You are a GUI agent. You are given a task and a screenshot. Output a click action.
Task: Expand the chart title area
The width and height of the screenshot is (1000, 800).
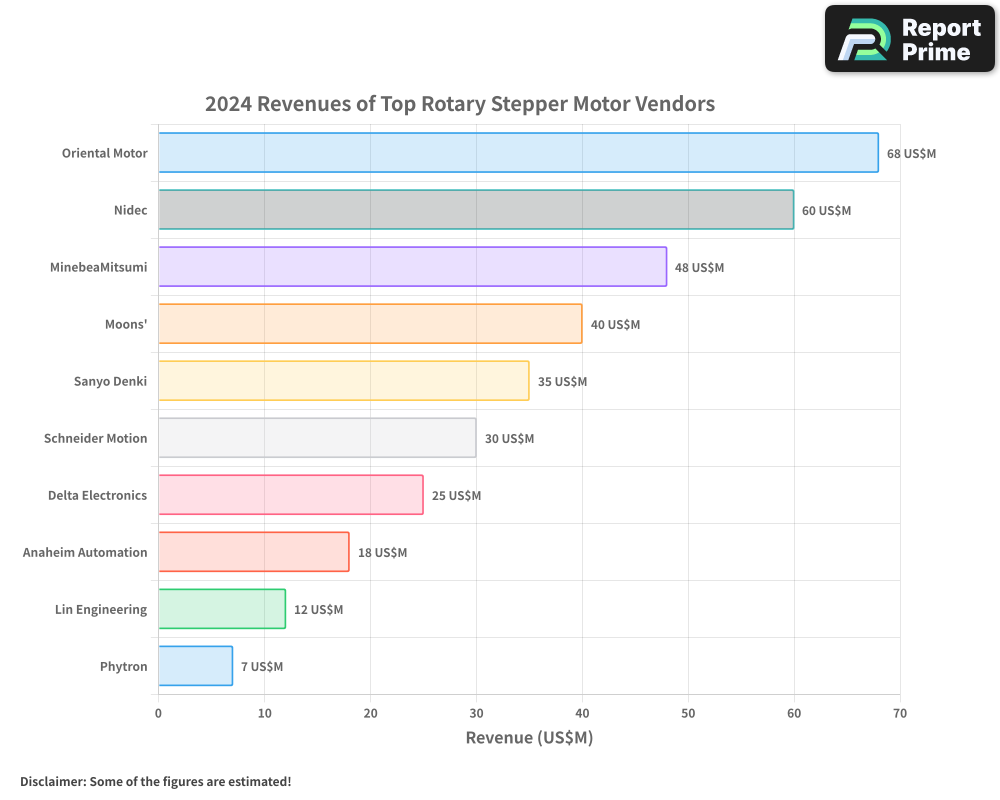tap(460, 104)
